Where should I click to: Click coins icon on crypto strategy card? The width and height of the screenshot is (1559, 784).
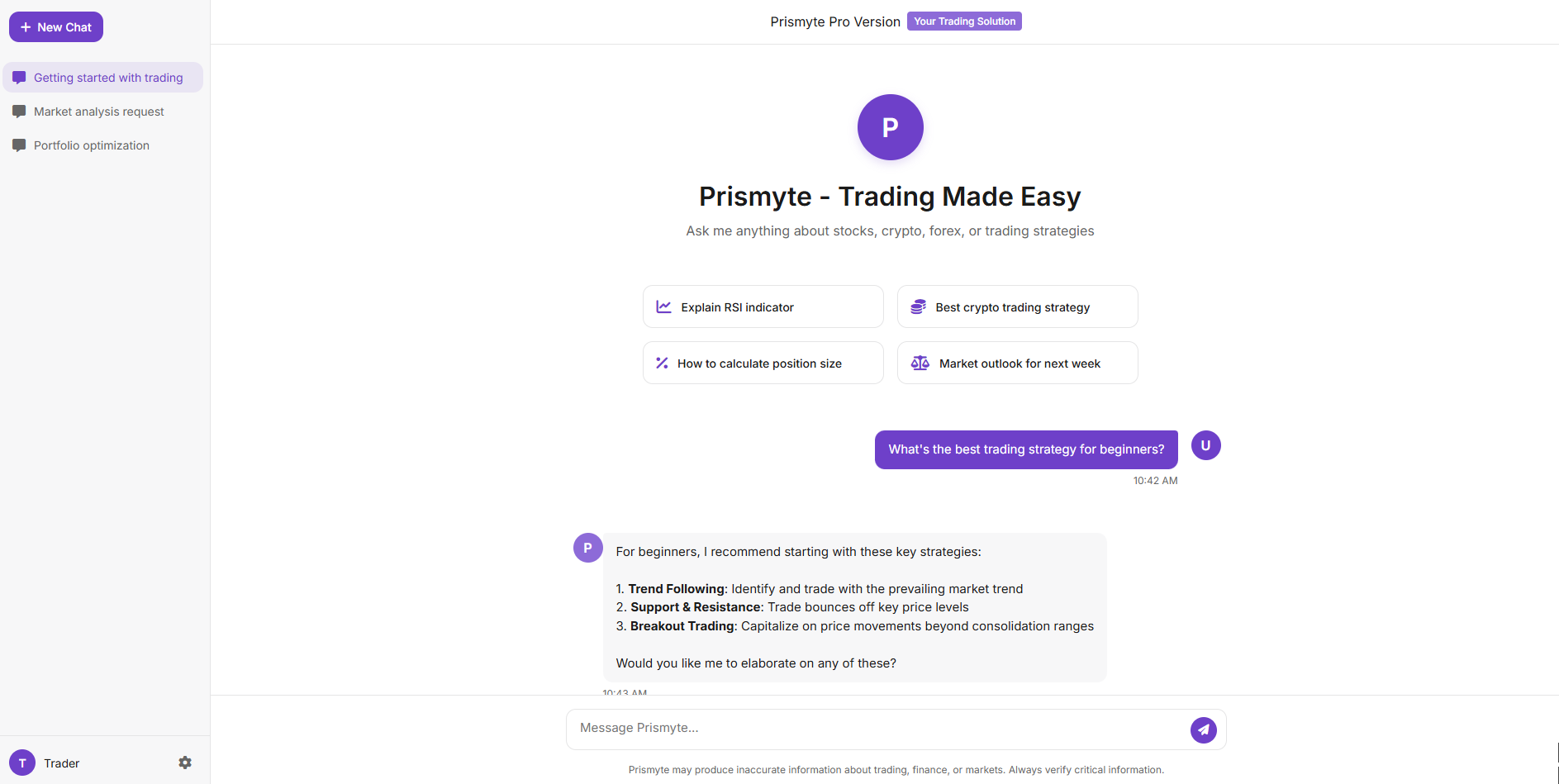click(x=918, y=306)
